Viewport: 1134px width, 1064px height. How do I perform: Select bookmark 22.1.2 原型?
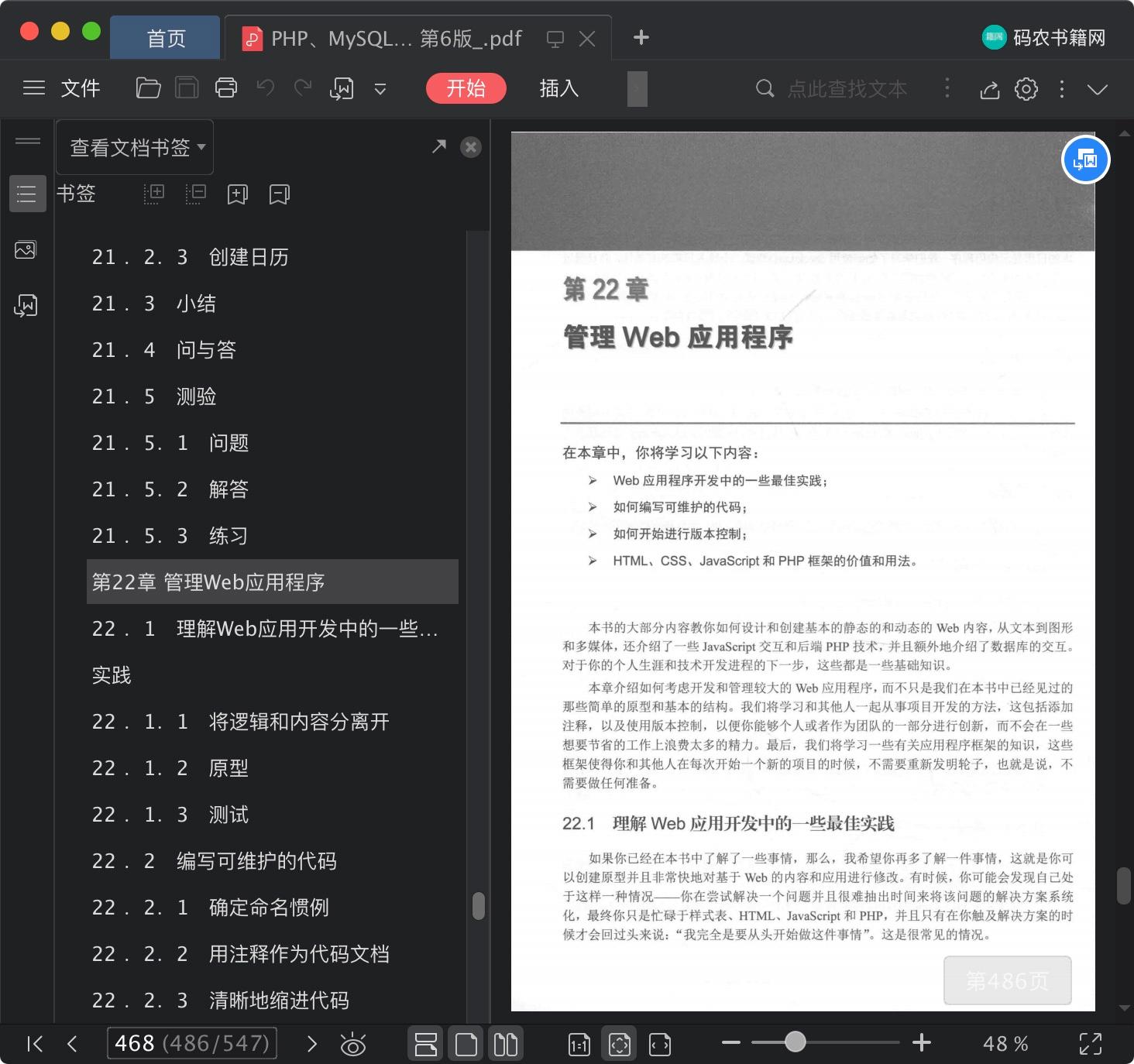tap(273, 768)
